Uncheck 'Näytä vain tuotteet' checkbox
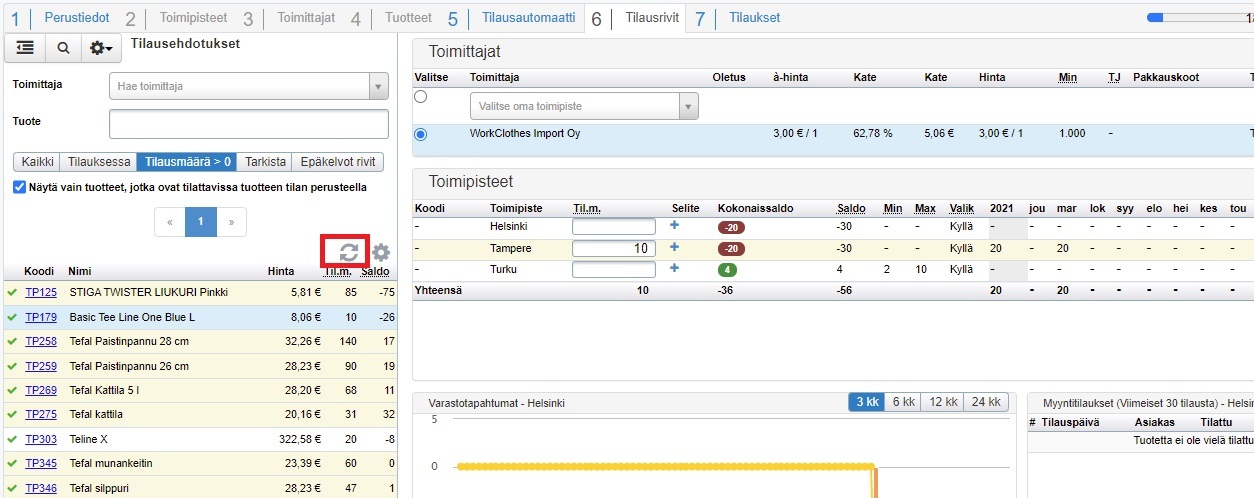Screen dimensions: 1254x498 pyautogui.click(x=20, y=187)
